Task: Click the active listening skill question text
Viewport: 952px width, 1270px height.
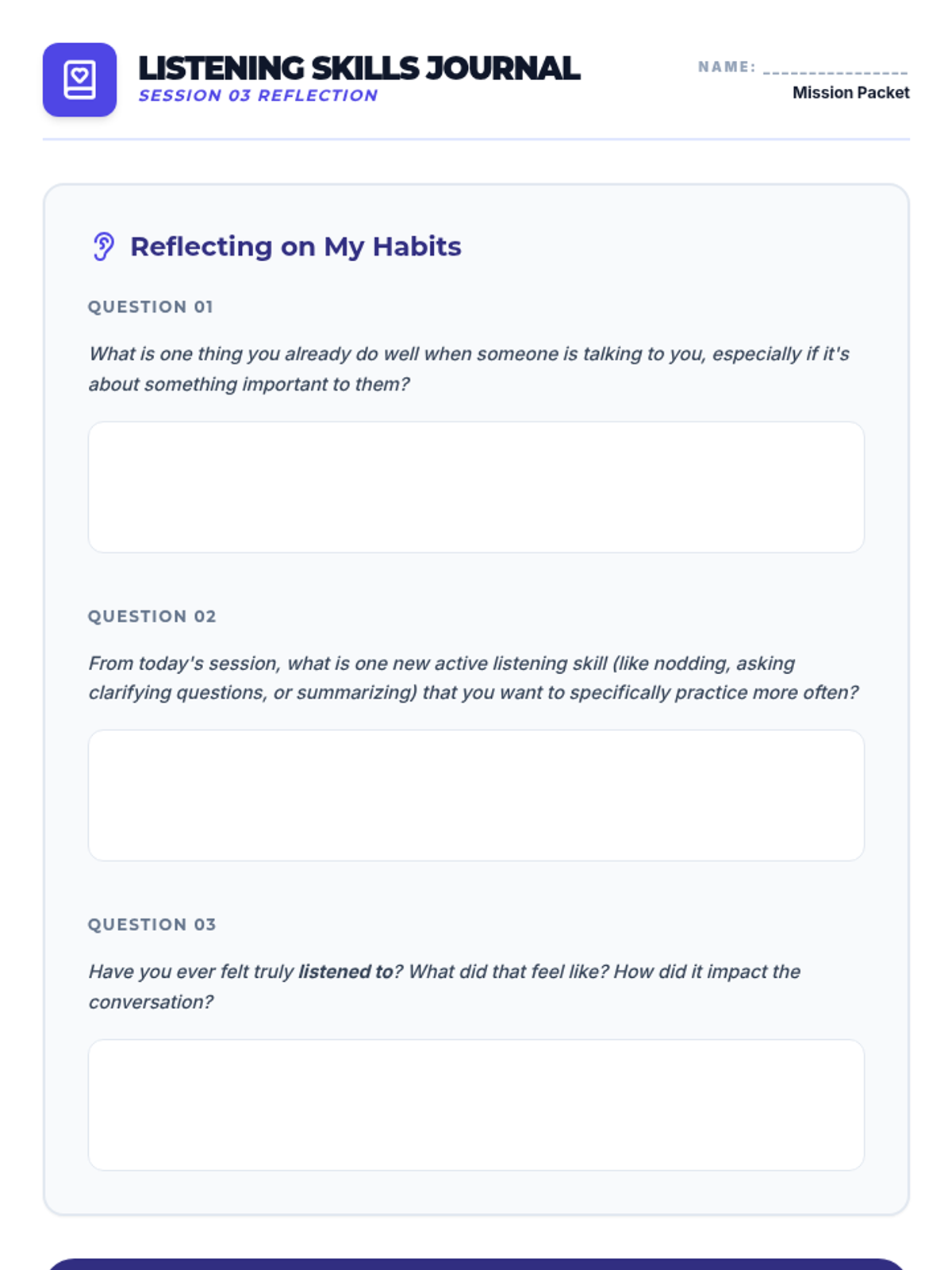Action: [473, 678]
